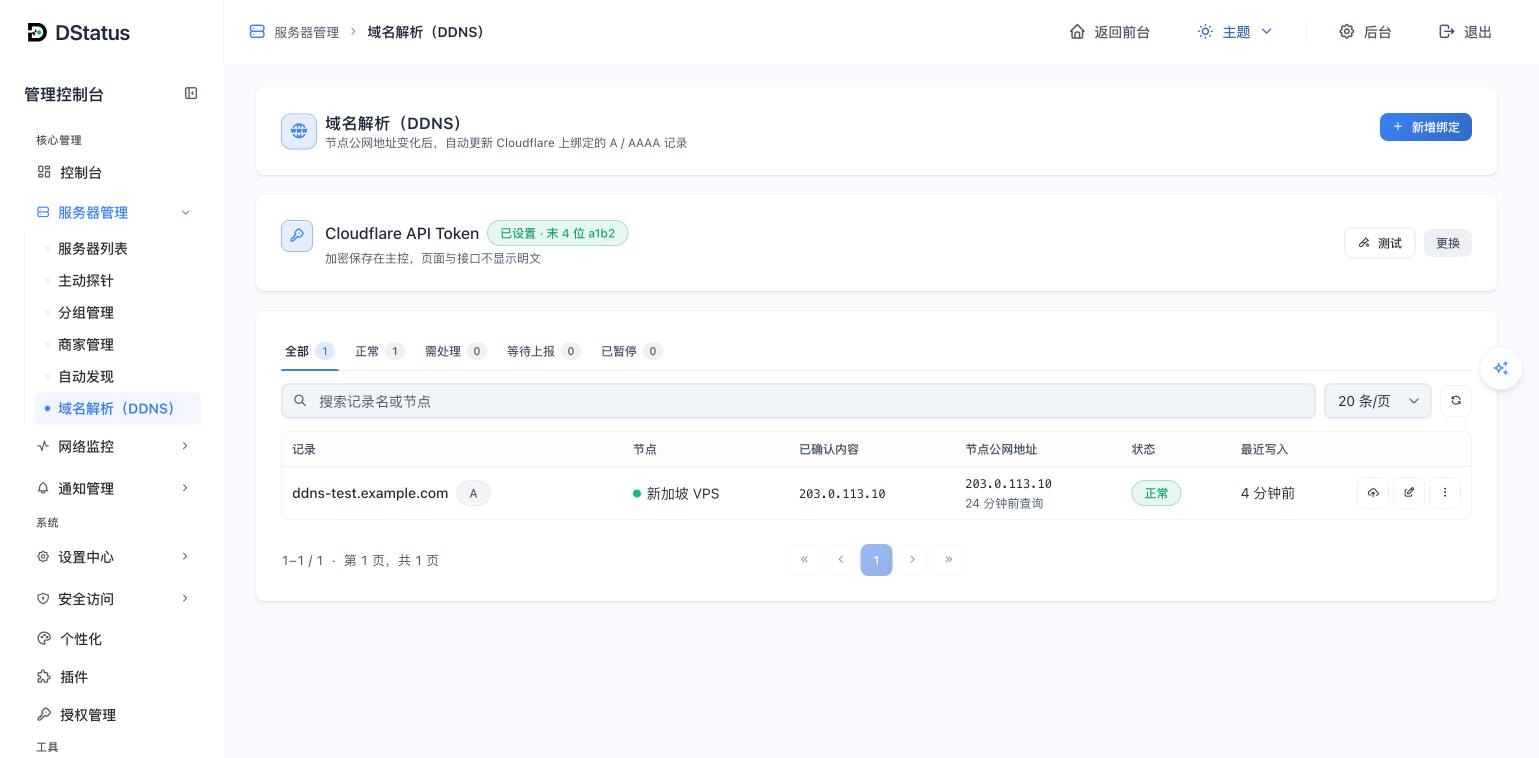Switch to the 等待上报 tab
The height and width of the screenshot is (758, 1539).
543,351
